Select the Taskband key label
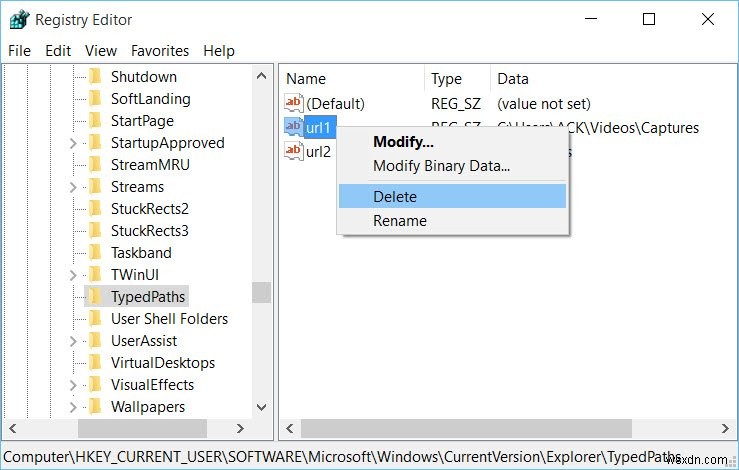 pyautogui.click(x=141, y=253)
